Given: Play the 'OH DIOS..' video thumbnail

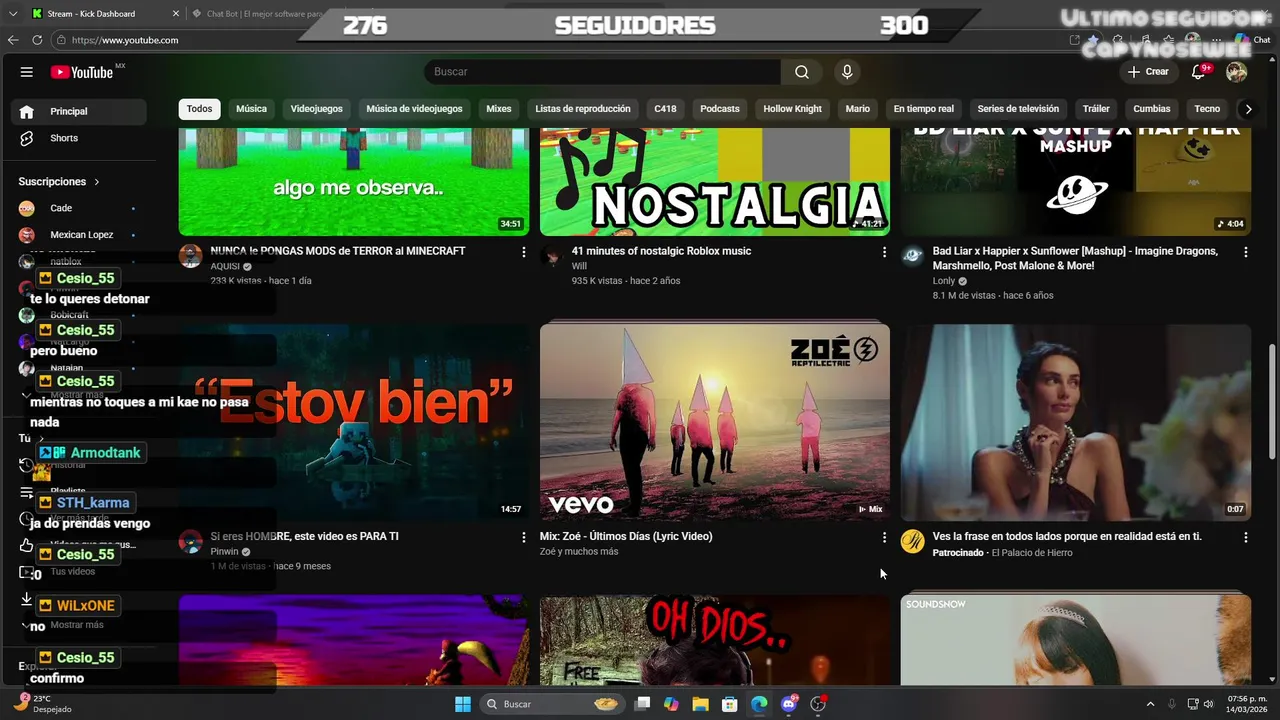Looking at the screenshot, I should click(715, 640).
